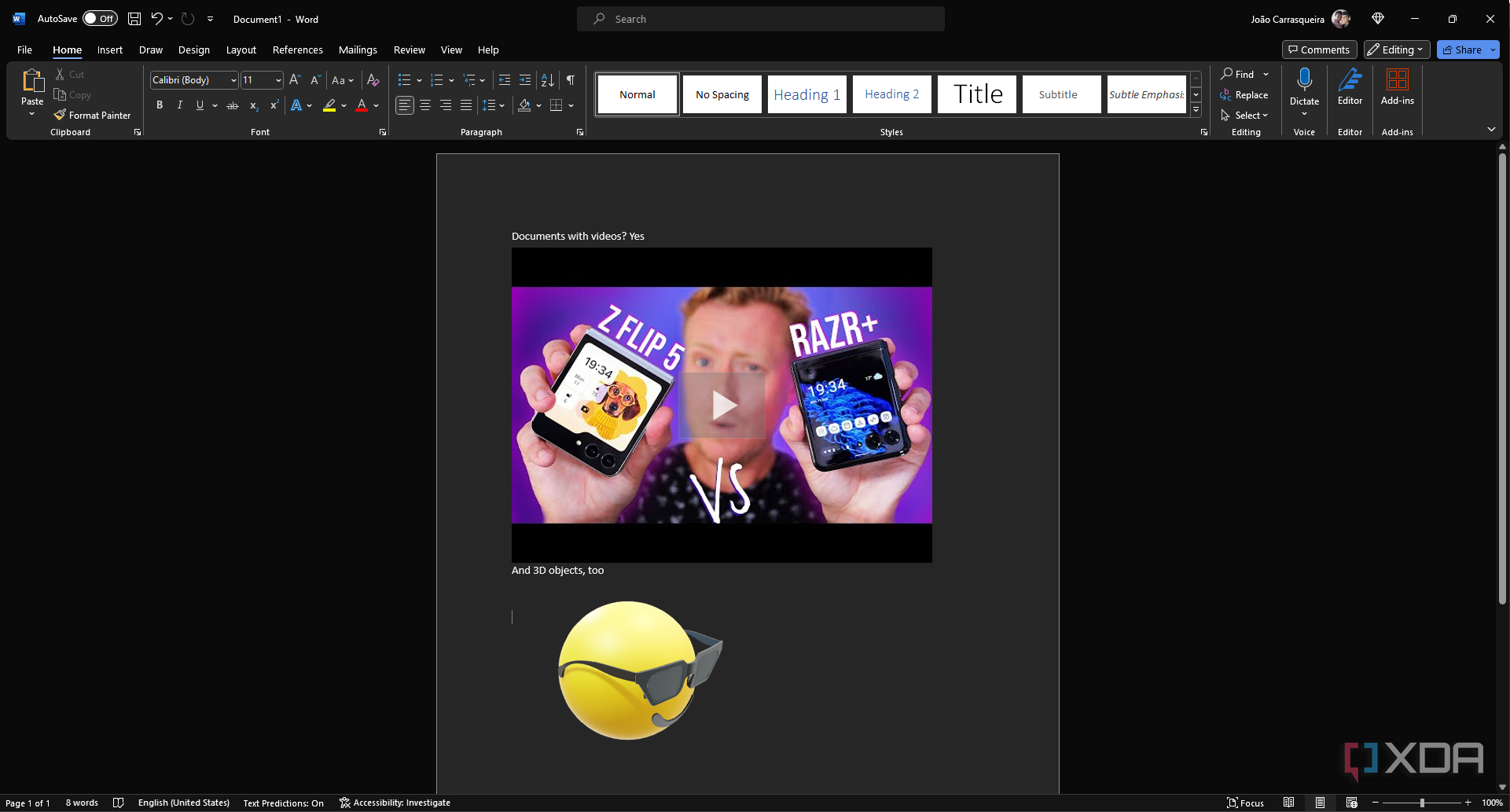Apply the Heading 1 style
The width and height of the screenshot is (1510, 812).
coord(806,94)
